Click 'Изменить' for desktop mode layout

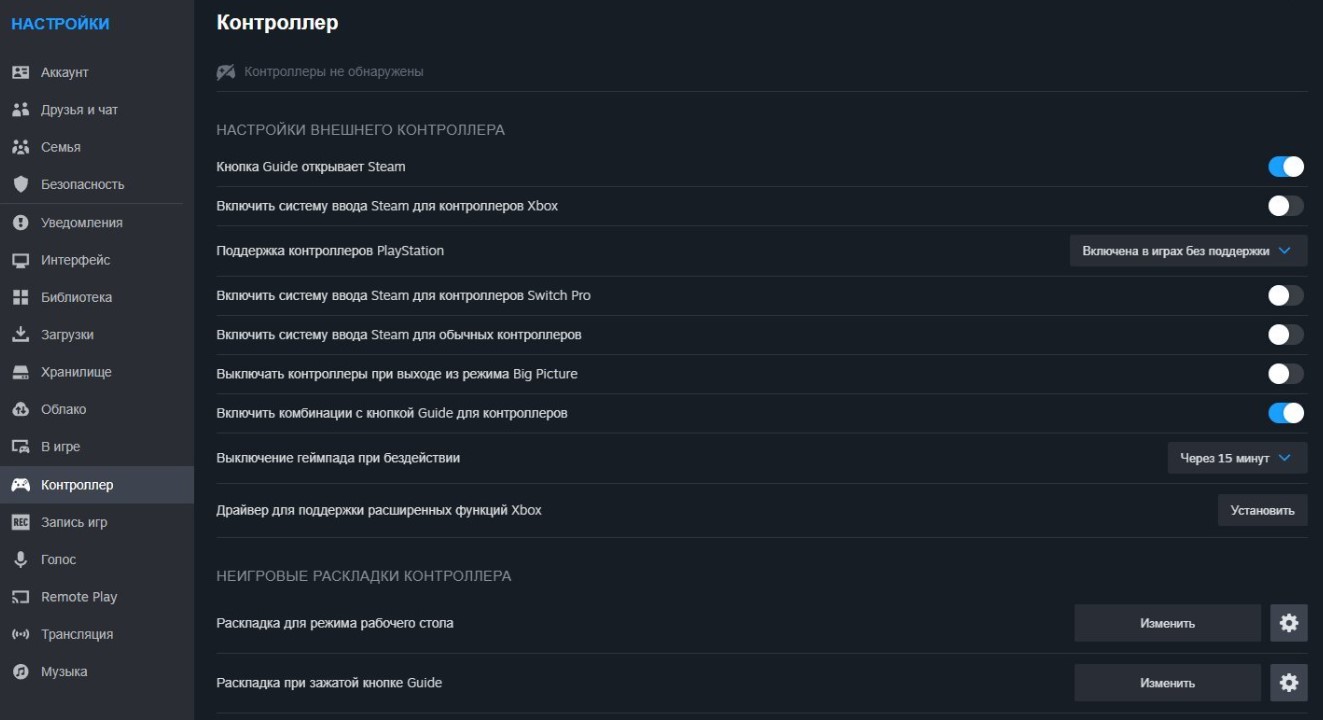click(1167, 623)
